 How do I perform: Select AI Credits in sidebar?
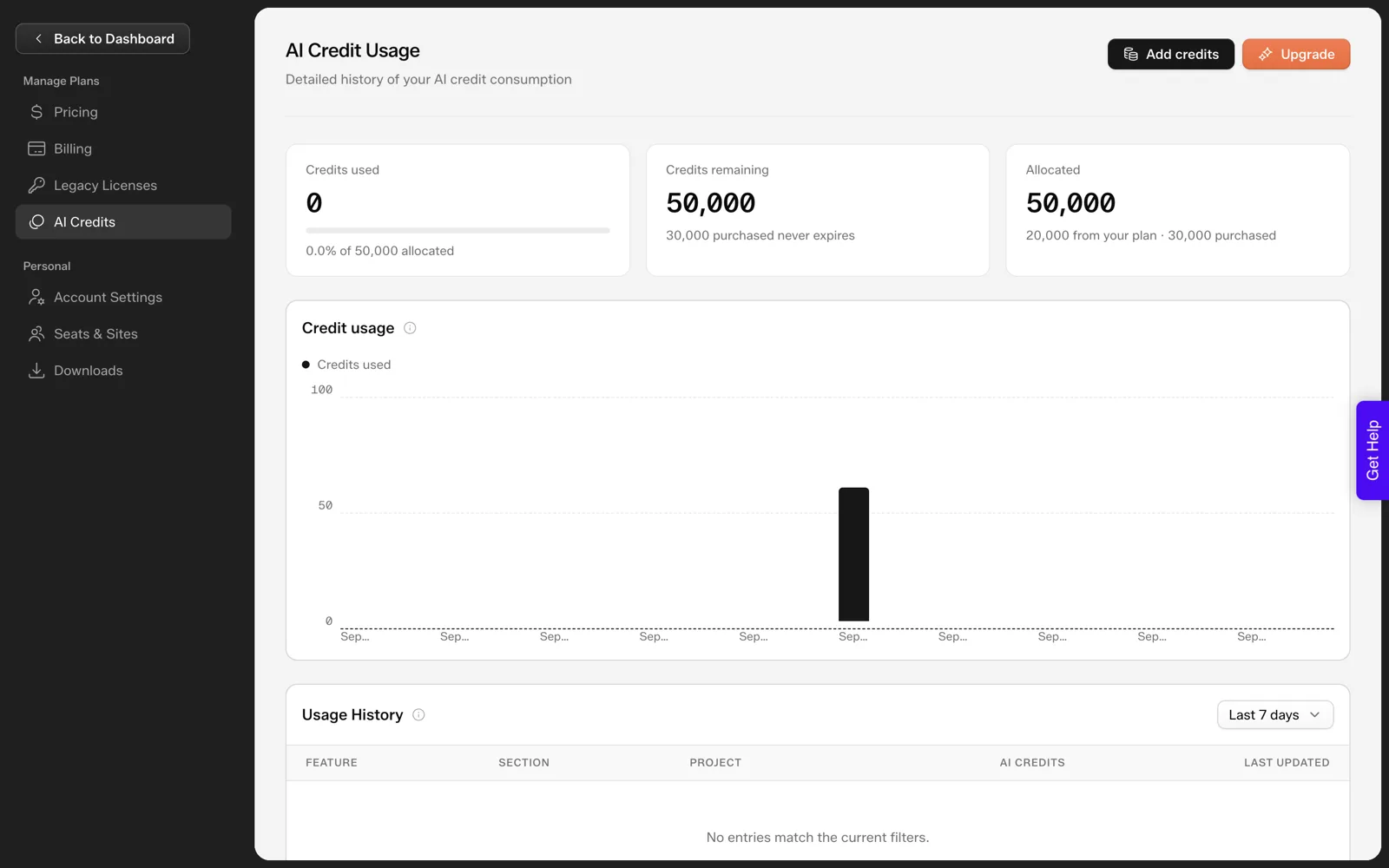click(123, 222)
